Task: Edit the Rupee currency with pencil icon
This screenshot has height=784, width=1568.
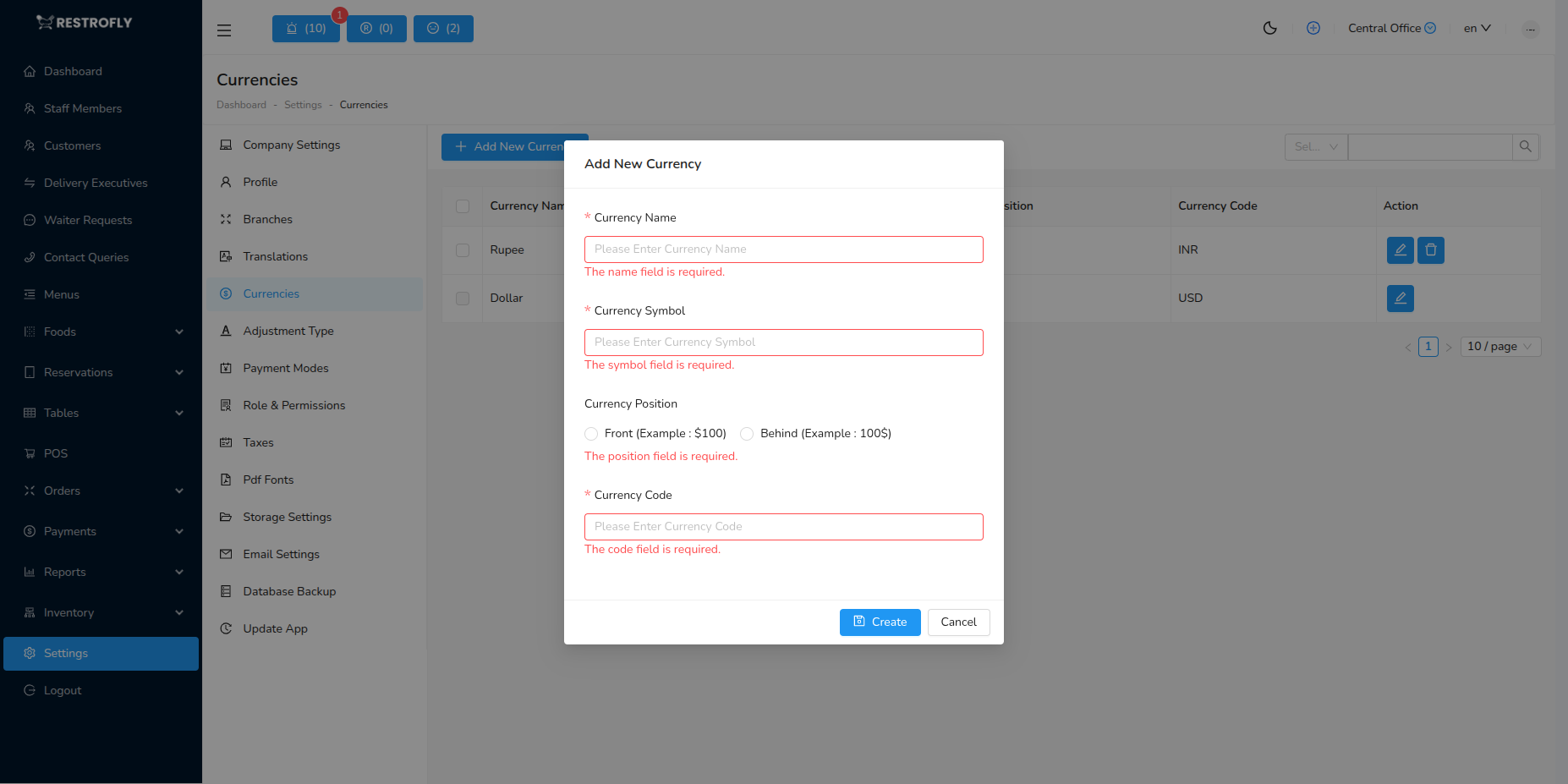Action: (1400, 249)
